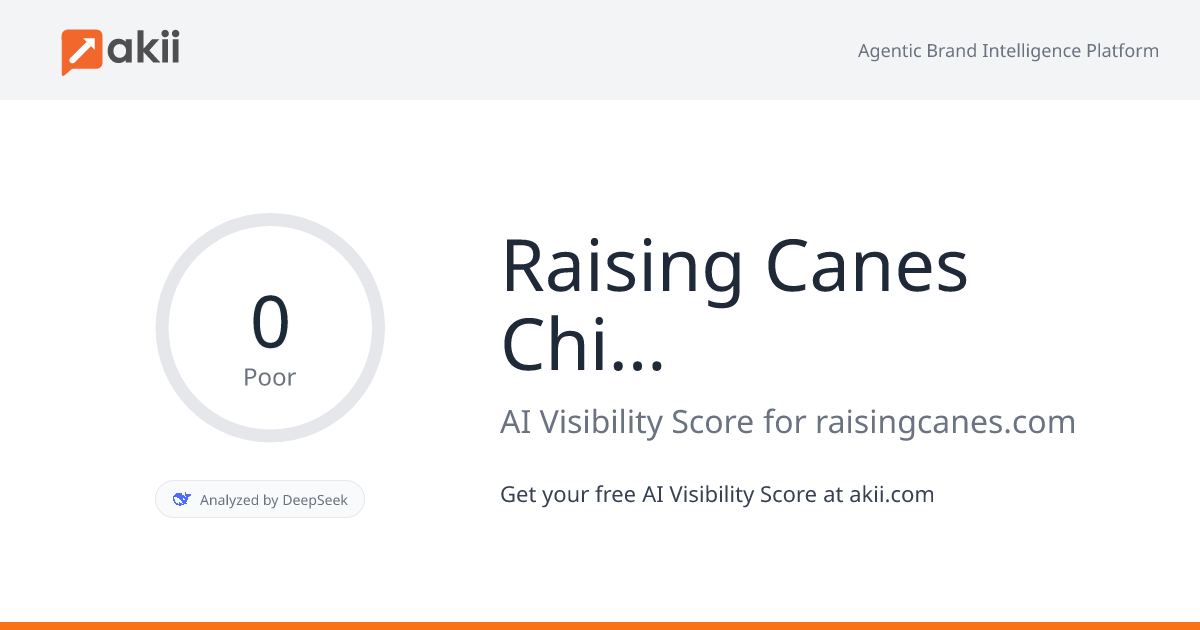Screen dimensions: 1200x630
Task: Click the orange bar at the bottom
Action: coord(600,625)
